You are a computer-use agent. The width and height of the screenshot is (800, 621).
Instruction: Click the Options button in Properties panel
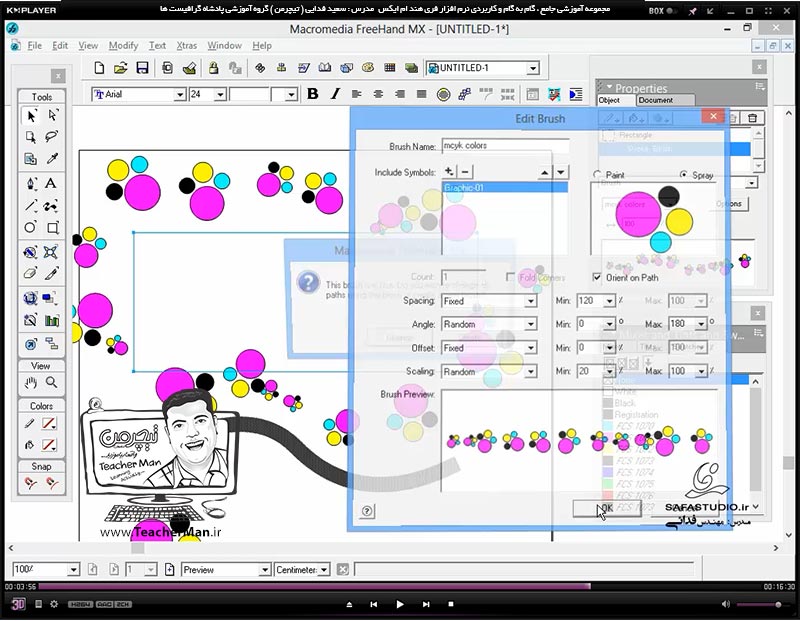[730, 204]
